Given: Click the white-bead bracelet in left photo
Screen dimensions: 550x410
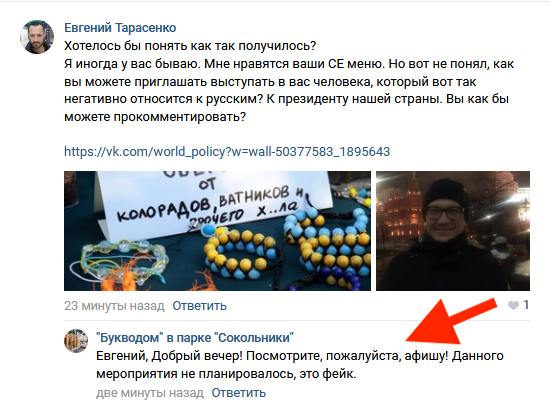Looking at the screenshot, I should click(x=121, y=260).
